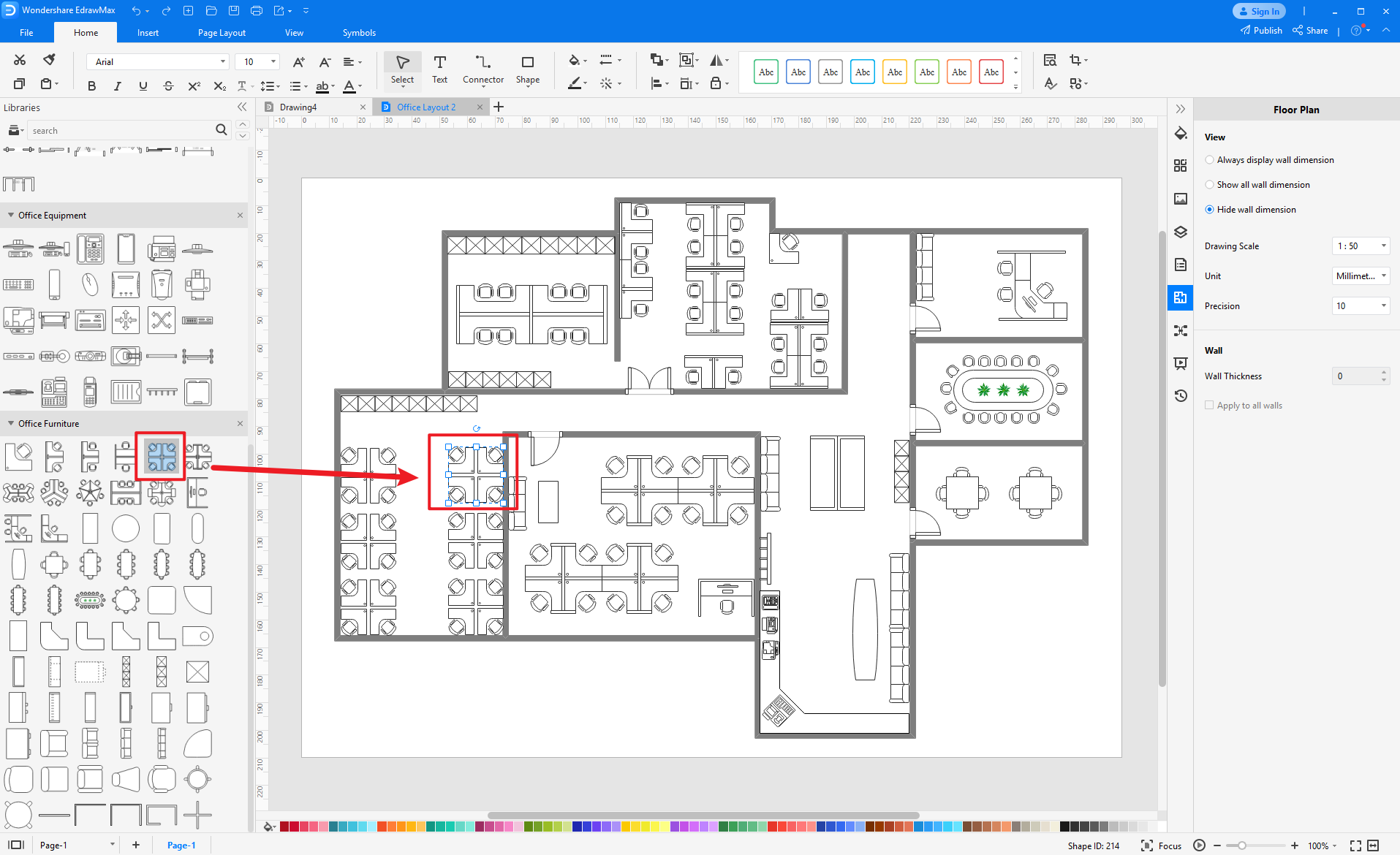1400x855 pixels.
Task: Enable Always display wall dimension
Action: 1210,159
